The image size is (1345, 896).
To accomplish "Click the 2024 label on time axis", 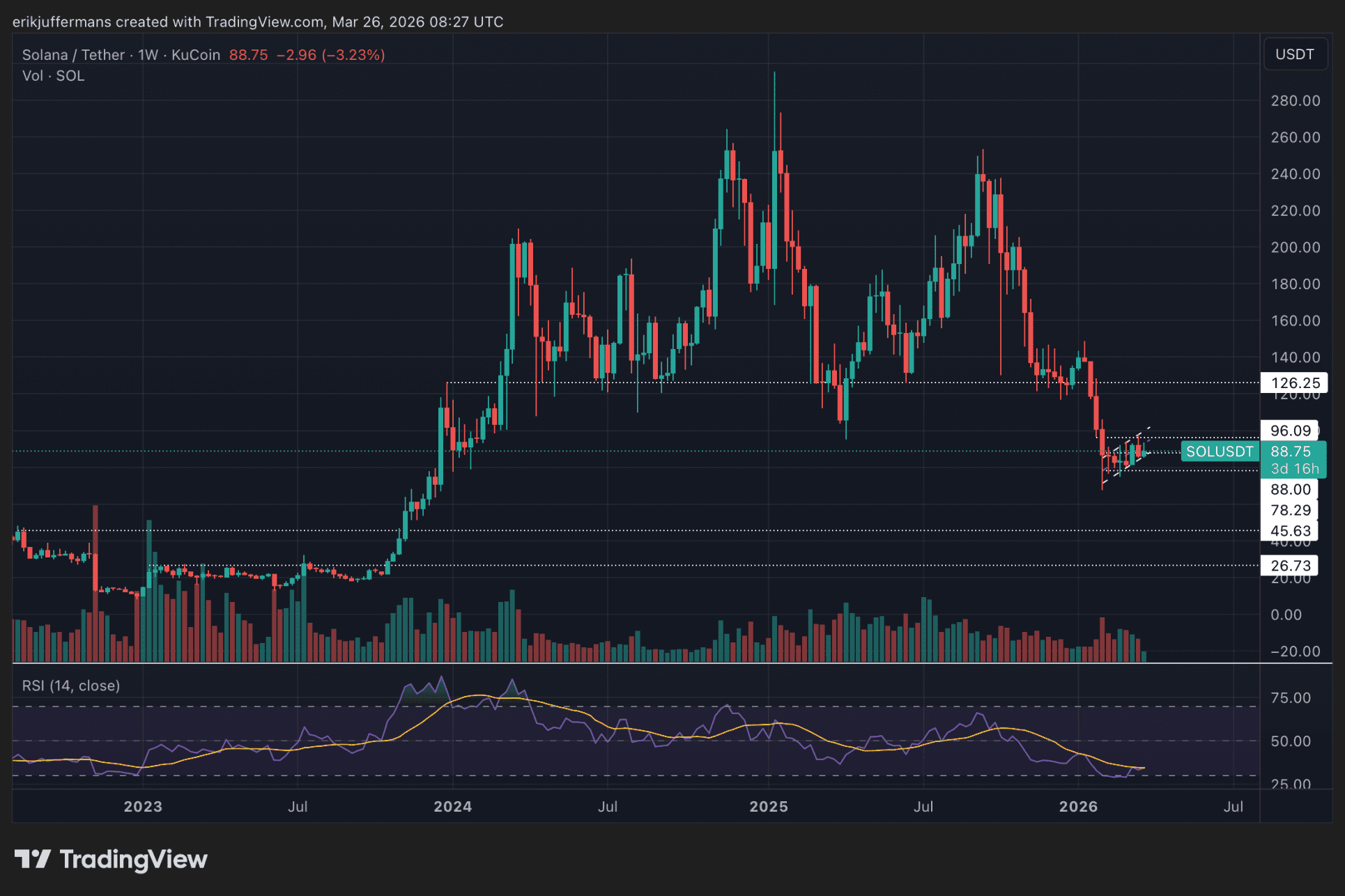I will 452,806.
